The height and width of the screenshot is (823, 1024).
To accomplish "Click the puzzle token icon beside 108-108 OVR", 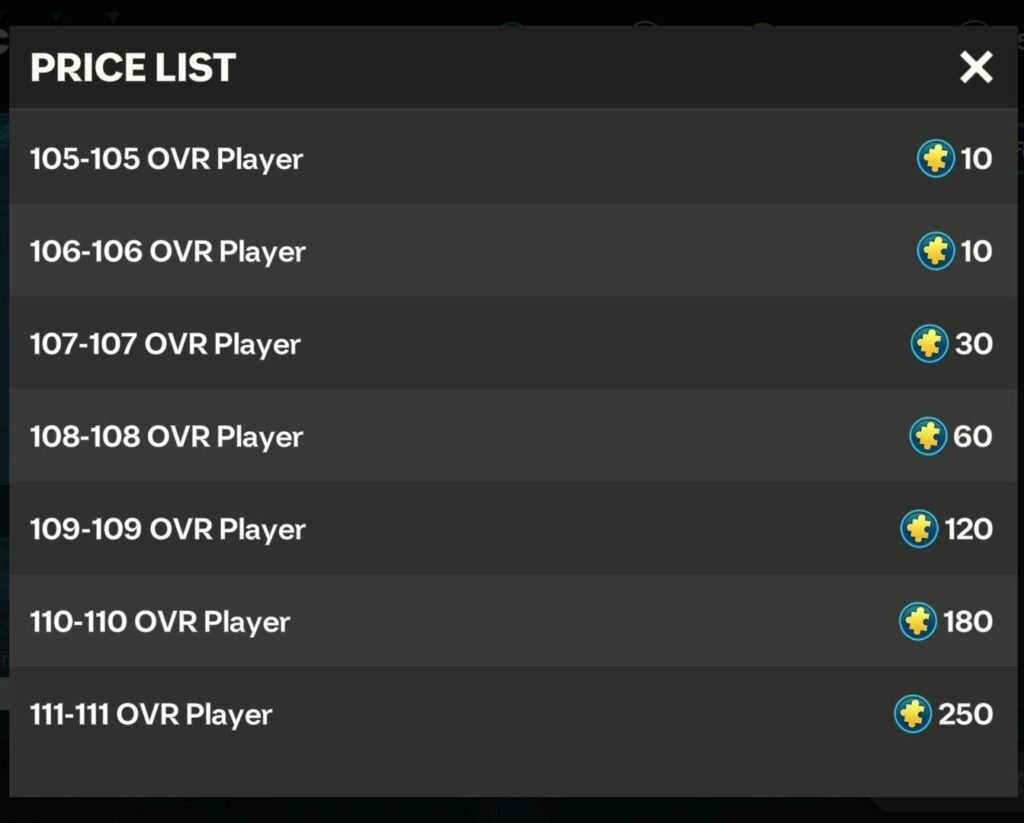I will pyautogui.click(x=927, y=436).
